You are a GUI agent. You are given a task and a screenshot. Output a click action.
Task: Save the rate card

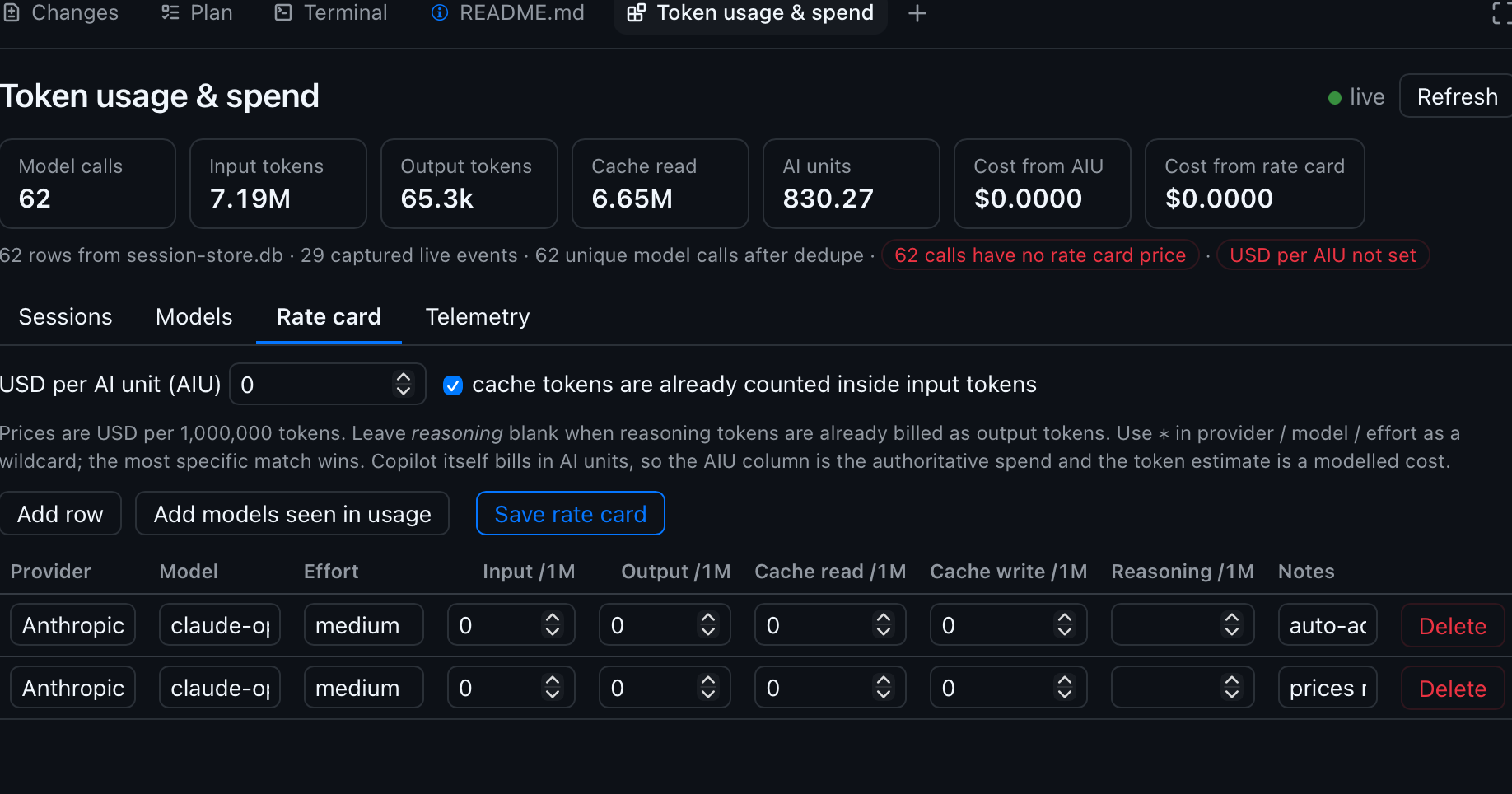[571, 514]
